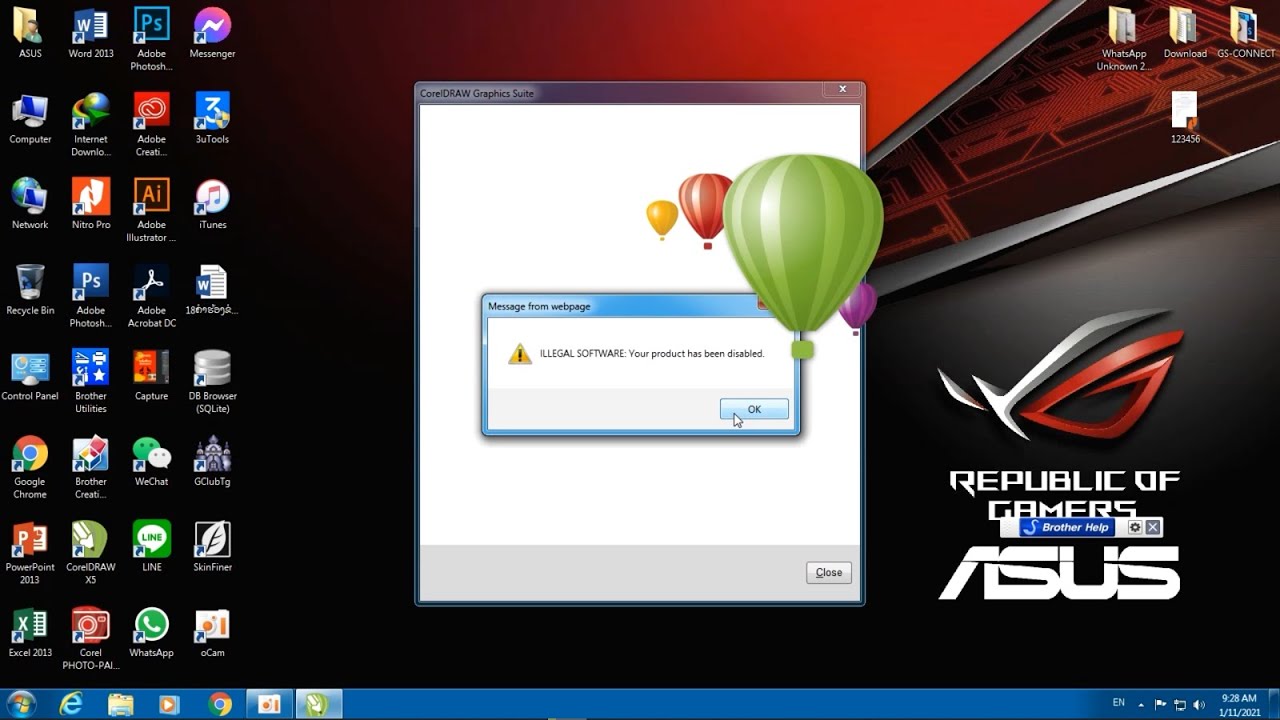Open Google Chrome from the taskbar

[220, 704]
